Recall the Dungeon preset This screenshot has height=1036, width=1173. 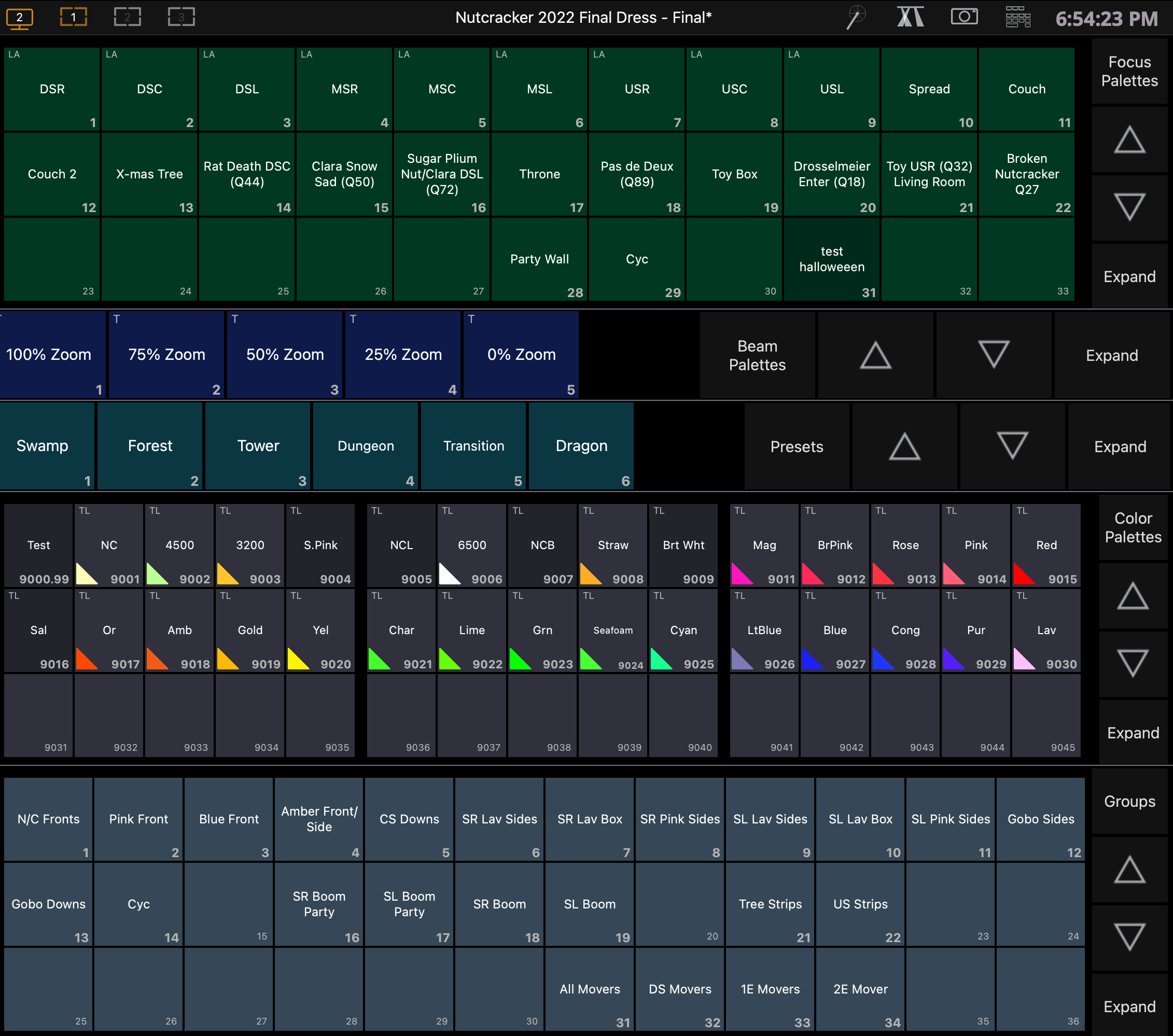[x=366, y=446]
